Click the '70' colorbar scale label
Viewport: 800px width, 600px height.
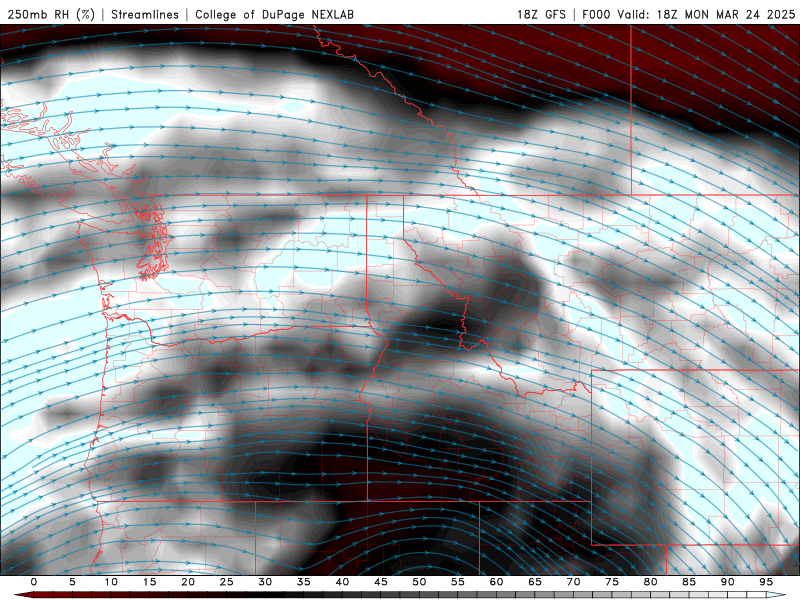point(573,582)
